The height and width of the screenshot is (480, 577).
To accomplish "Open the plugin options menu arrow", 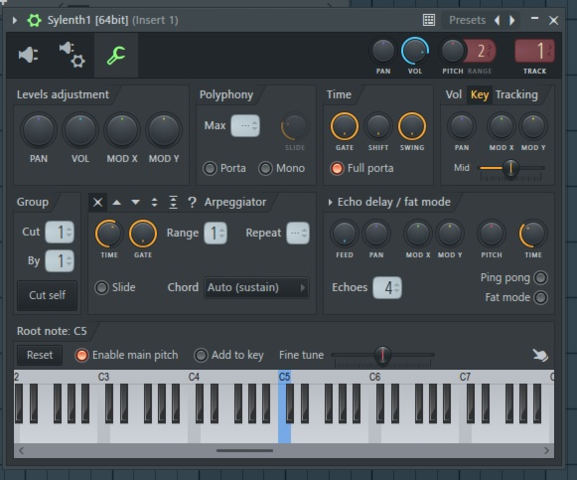I will point(14,20).
